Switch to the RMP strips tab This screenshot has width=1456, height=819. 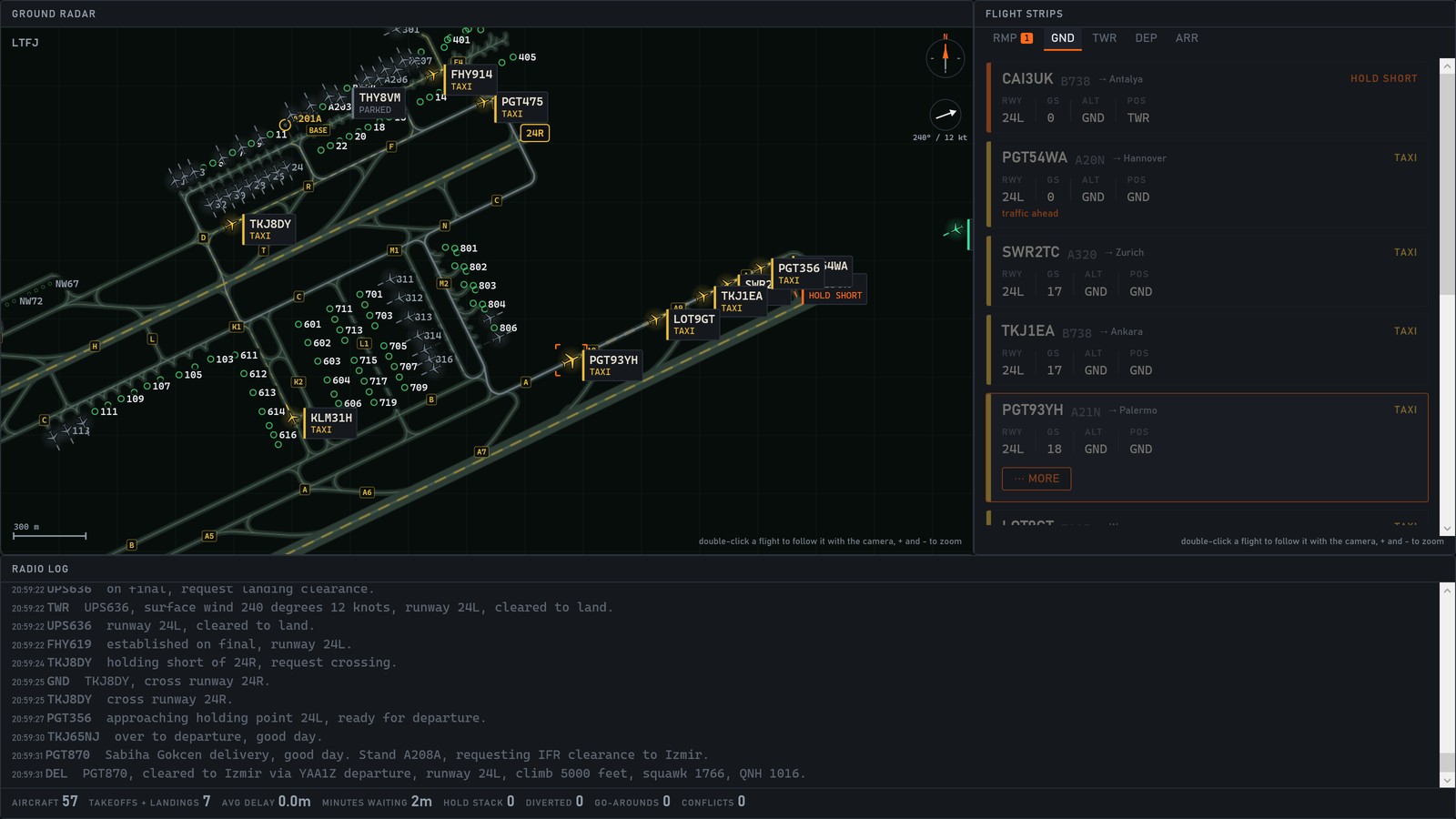click(1012, 38)
